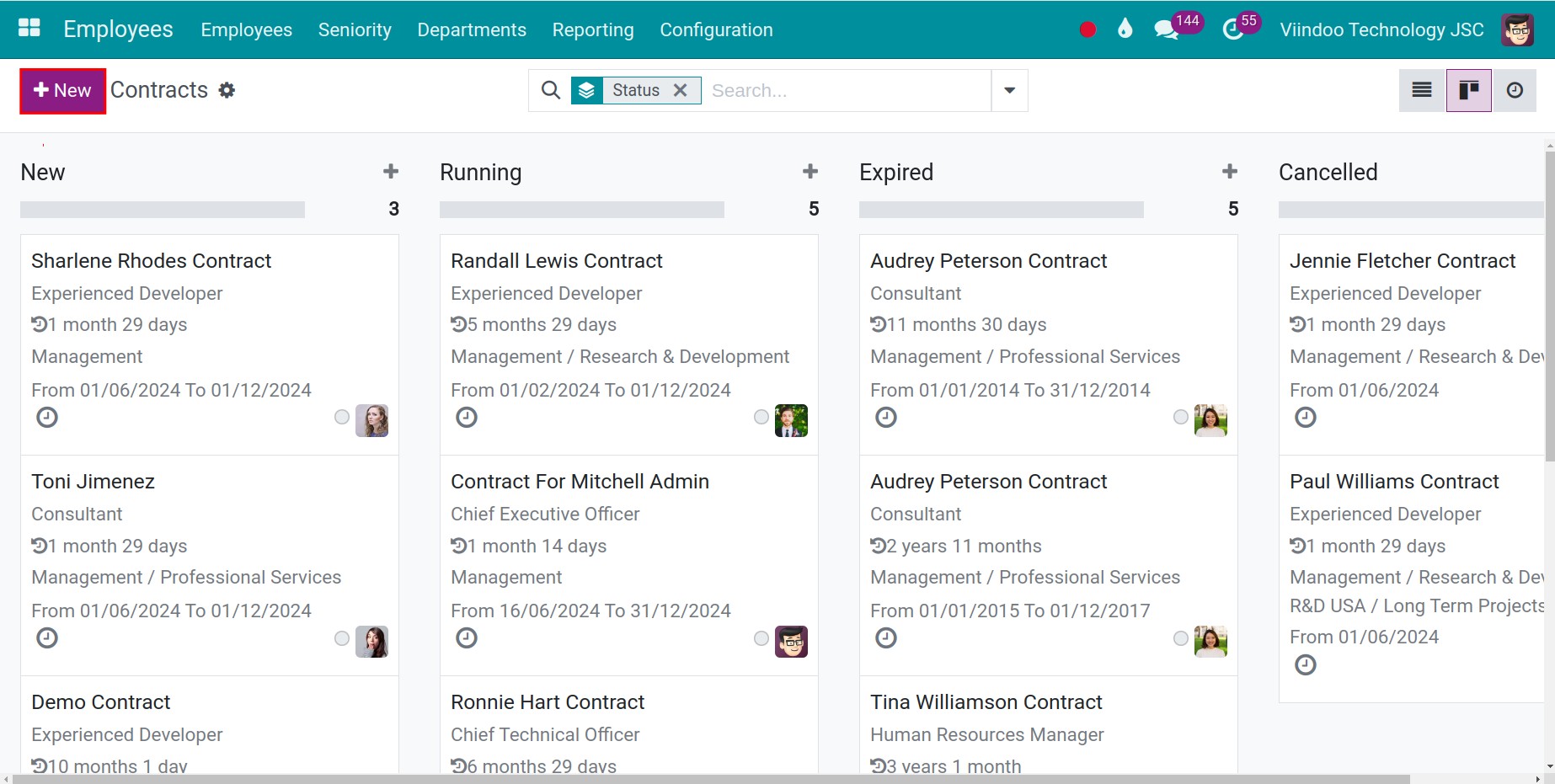This screenshot has height=784, width=1555.
Task: Open the Employees menu
Action: coord(246,29)
